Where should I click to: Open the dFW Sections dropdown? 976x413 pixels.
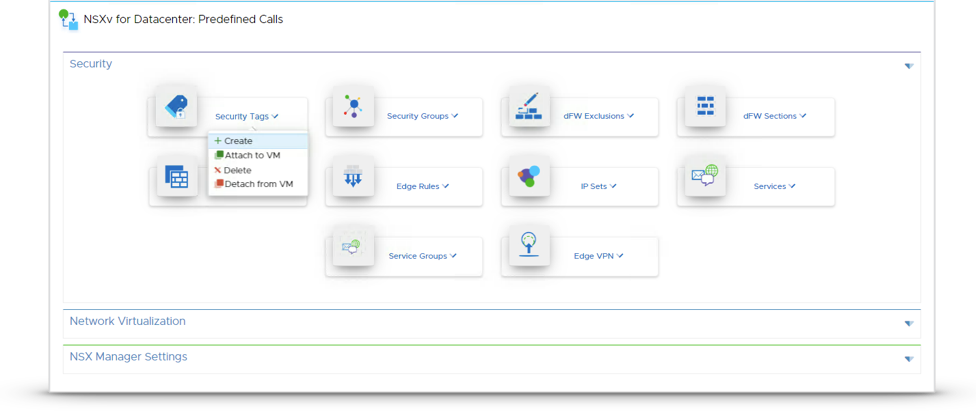[775, 116]
